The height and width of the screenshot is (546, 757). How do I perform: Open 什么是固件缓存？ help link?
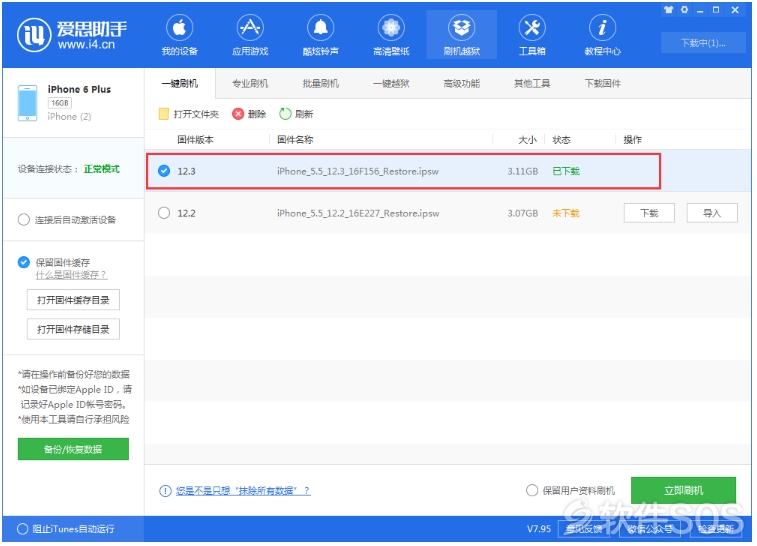[71, 275]
